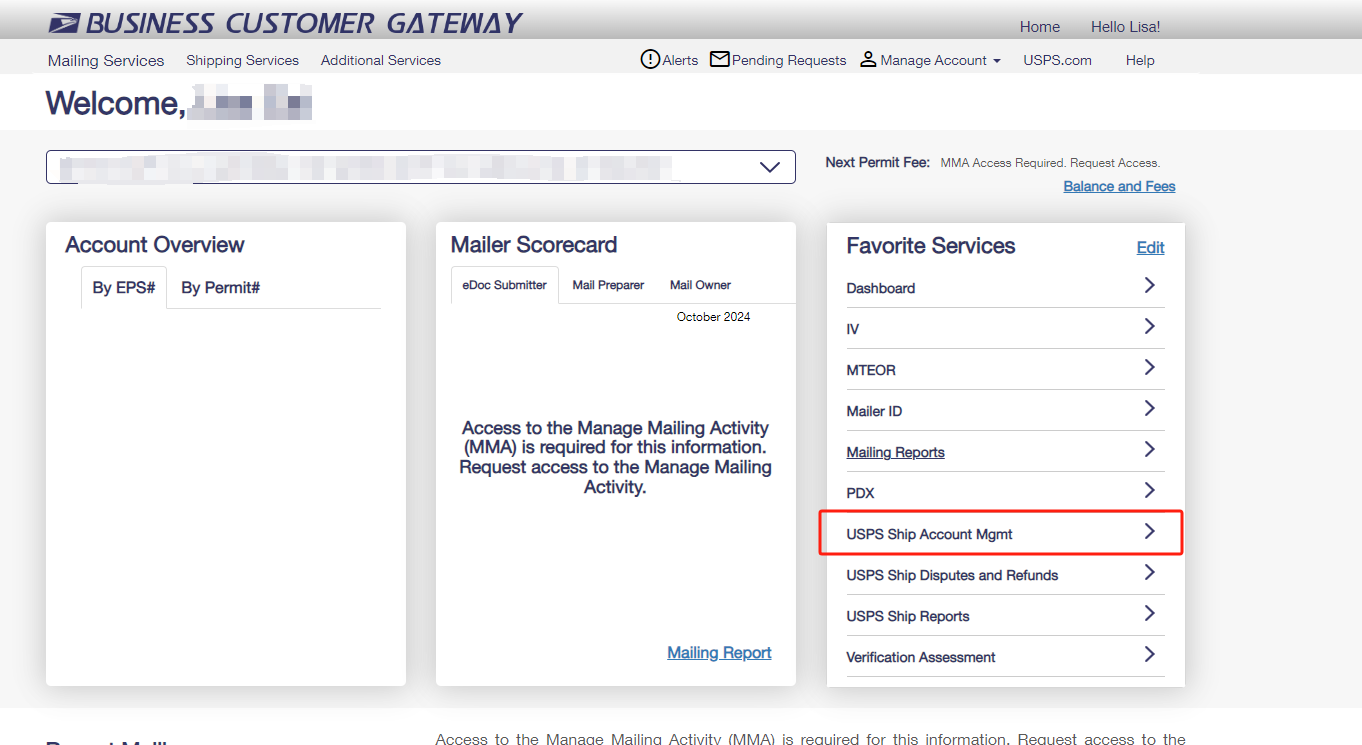This screenshot has height=745, width=1362.
Task: Click the USPS eagle logo
Action: [64, 23]
